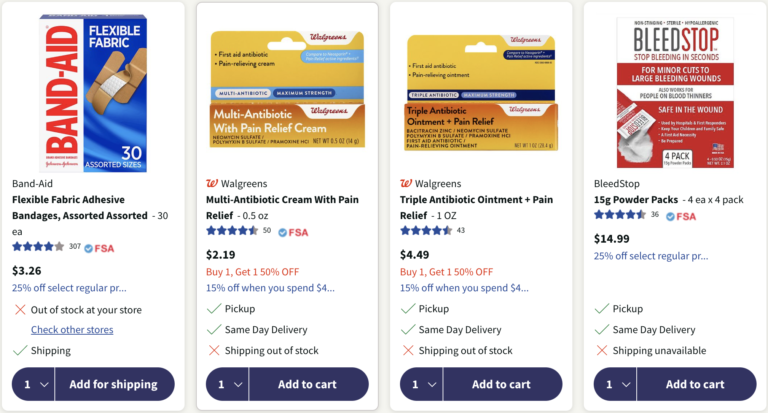Click star rating of Band-Aid Flexible Fabric bandages
768x413 pixels.
point(38,246)
